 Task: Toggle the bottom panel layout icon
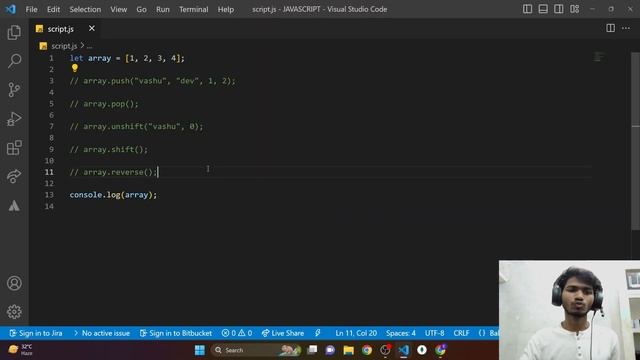coord(543,9)
